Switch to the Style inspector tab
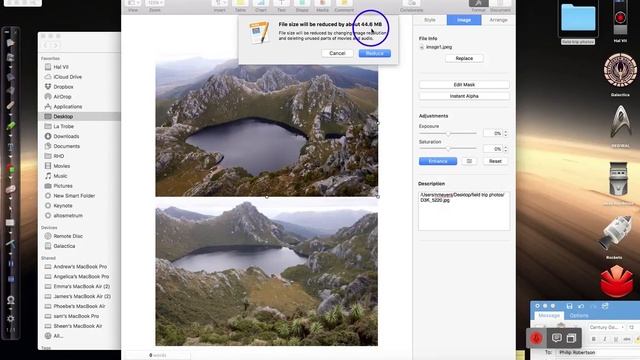 [430, 20]
